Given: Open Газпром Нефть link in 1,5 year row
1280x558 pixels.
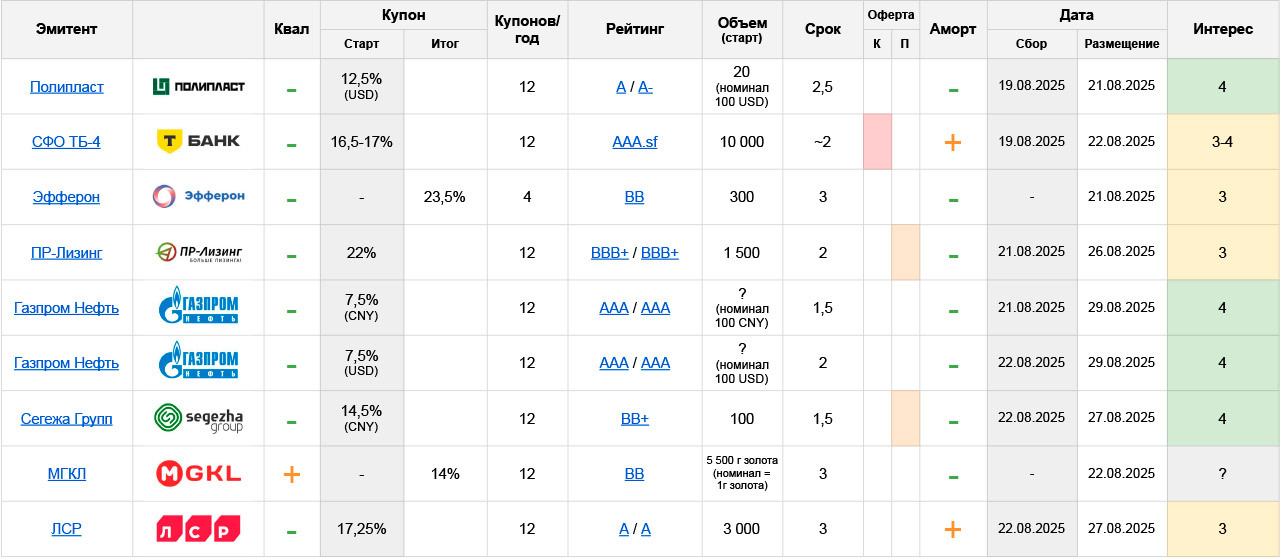Looking at the screenshot, I should (66, 308).
